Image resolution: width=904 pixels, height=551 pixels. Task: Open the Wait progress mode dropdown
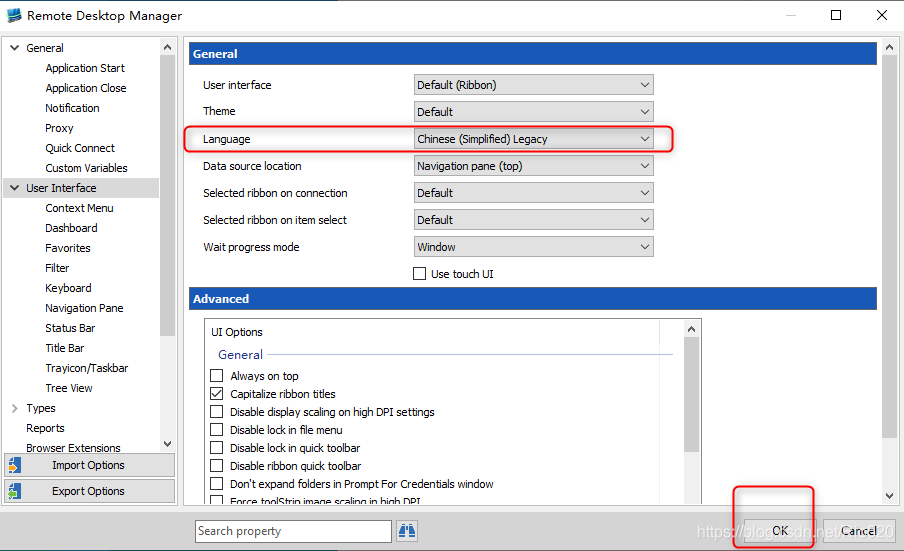533,247
